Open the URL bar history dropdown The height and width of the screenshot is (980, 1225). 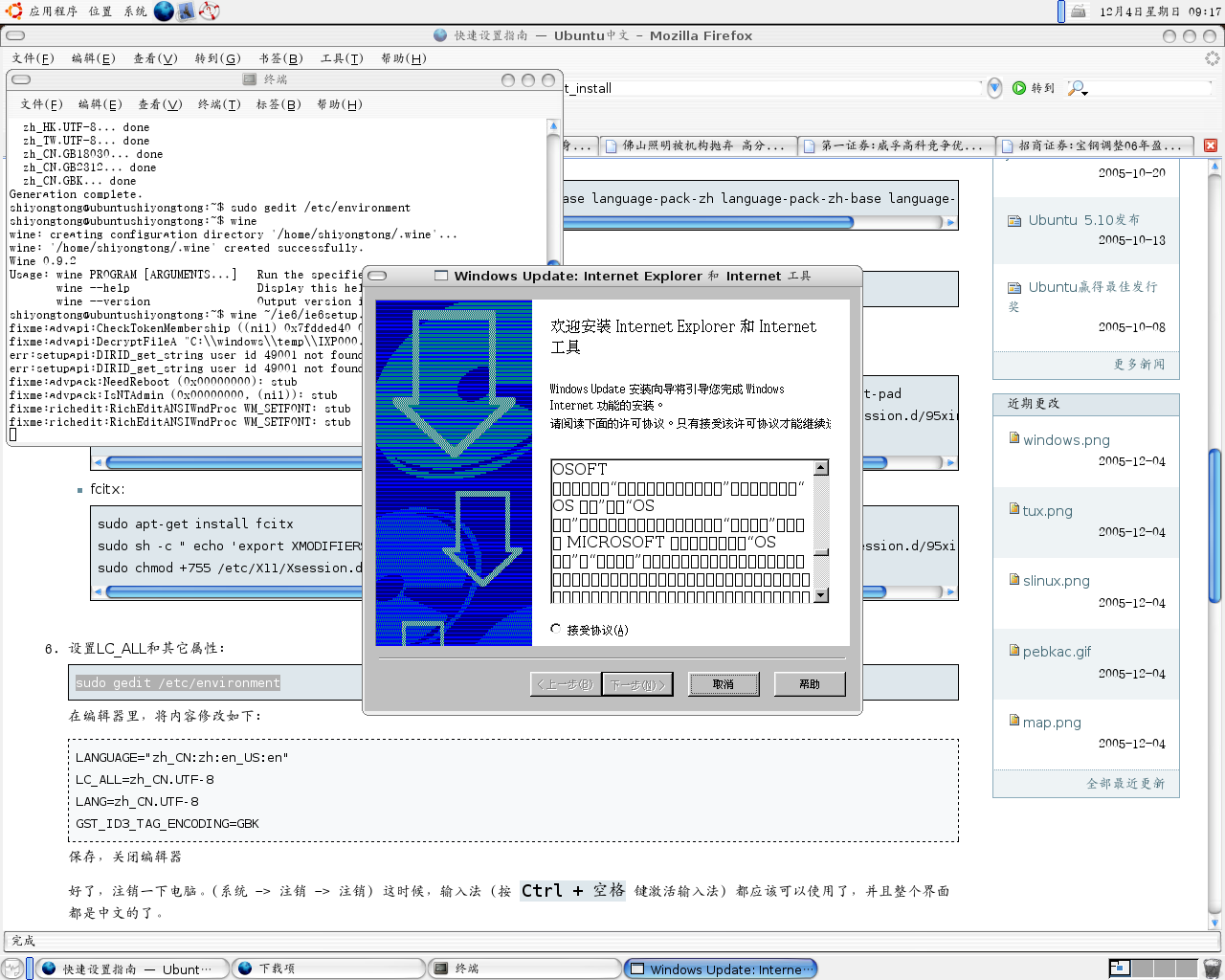pyautogui.click(x=994, y=88)
